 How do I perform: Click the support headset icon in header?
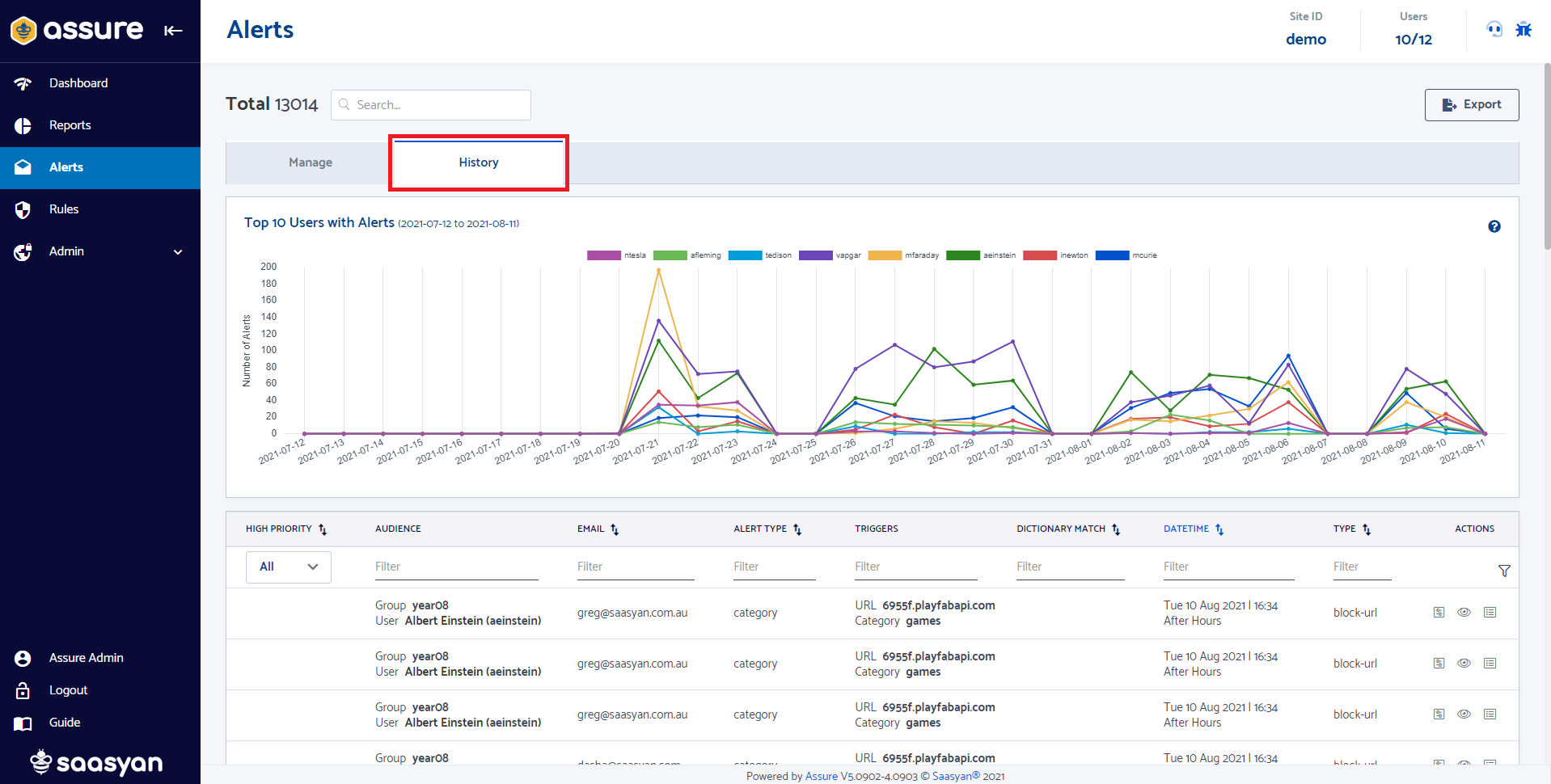coord(1494,30)
